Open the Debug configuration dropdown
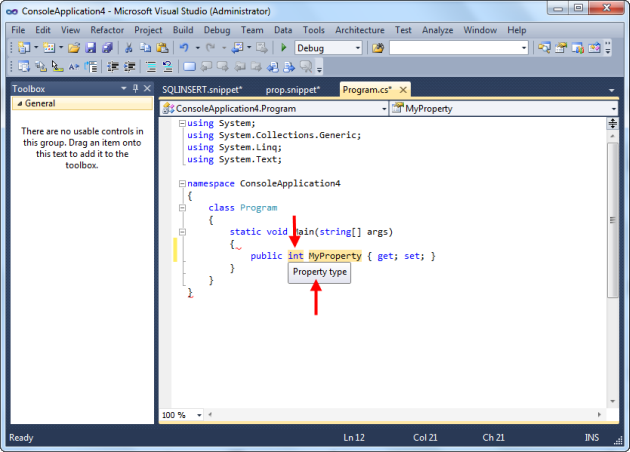630x452 pixels. 357,48
